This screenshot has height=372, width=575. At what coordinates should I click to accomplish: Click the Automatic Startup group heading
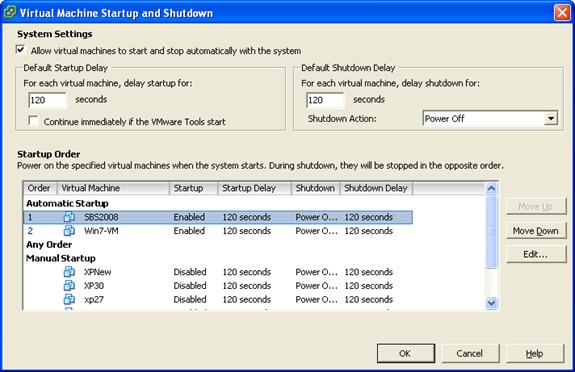[67, 203]
